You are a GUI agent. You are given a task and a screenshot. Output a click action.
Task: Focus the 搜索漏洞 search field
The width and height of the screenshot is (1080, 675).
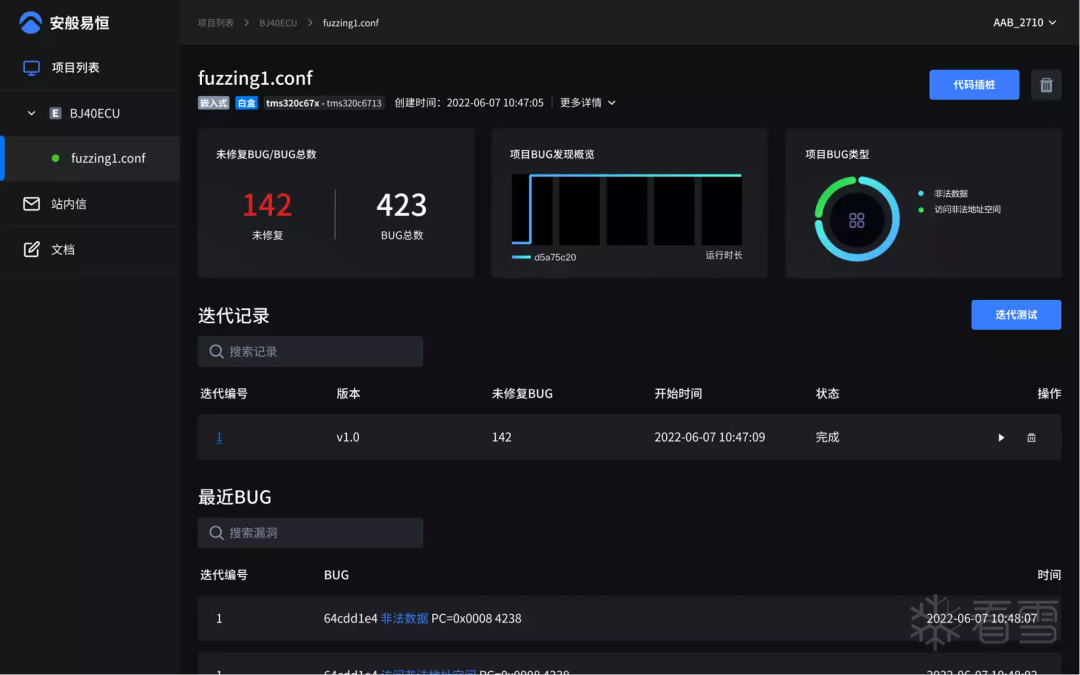pyautogui.click(x=310, y=532)
